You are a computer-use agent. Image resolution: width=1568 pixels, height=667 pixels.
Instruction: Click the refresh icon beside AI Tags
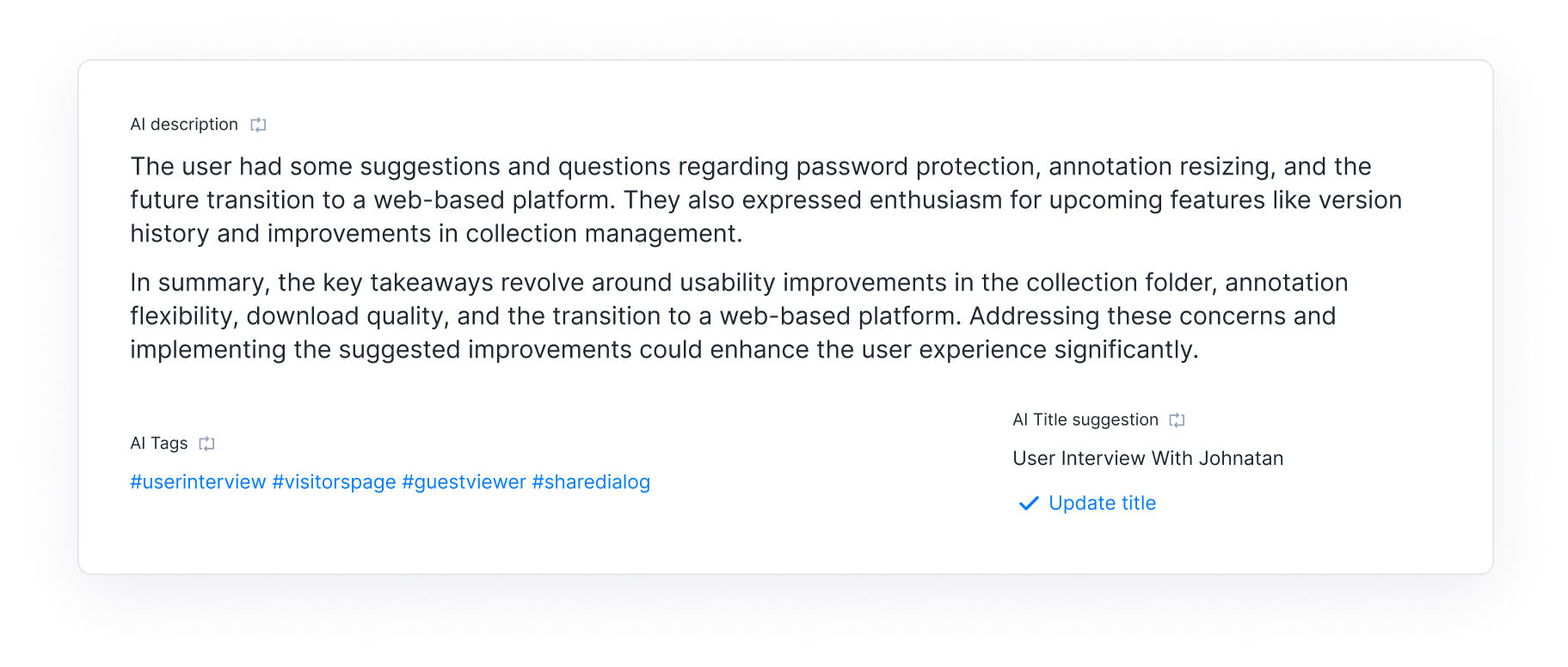[x=206, y=444]
